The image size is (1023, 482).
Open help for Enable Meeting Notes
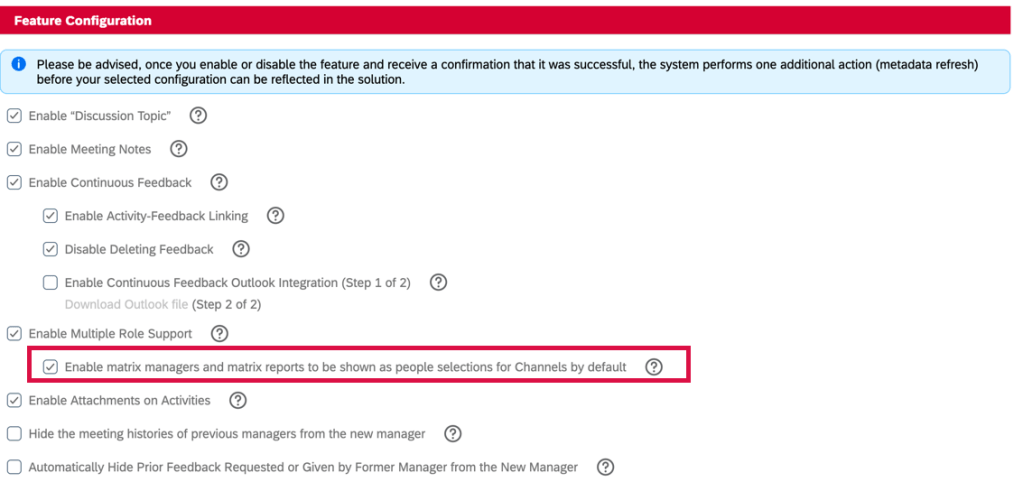179,149
